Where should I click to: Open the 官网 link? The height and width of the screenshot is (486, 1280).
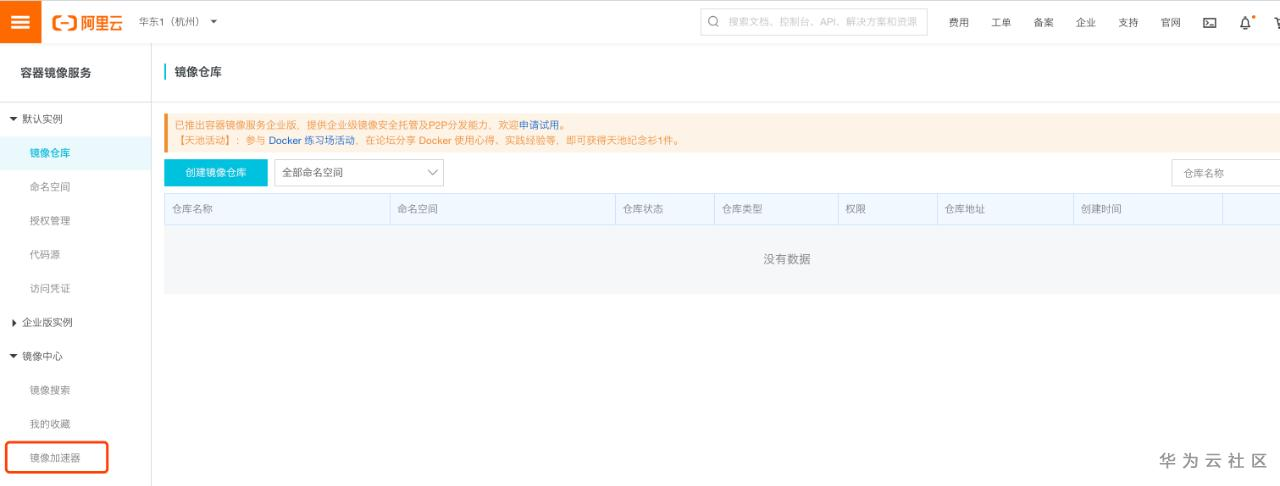[x=1171, y=22]
